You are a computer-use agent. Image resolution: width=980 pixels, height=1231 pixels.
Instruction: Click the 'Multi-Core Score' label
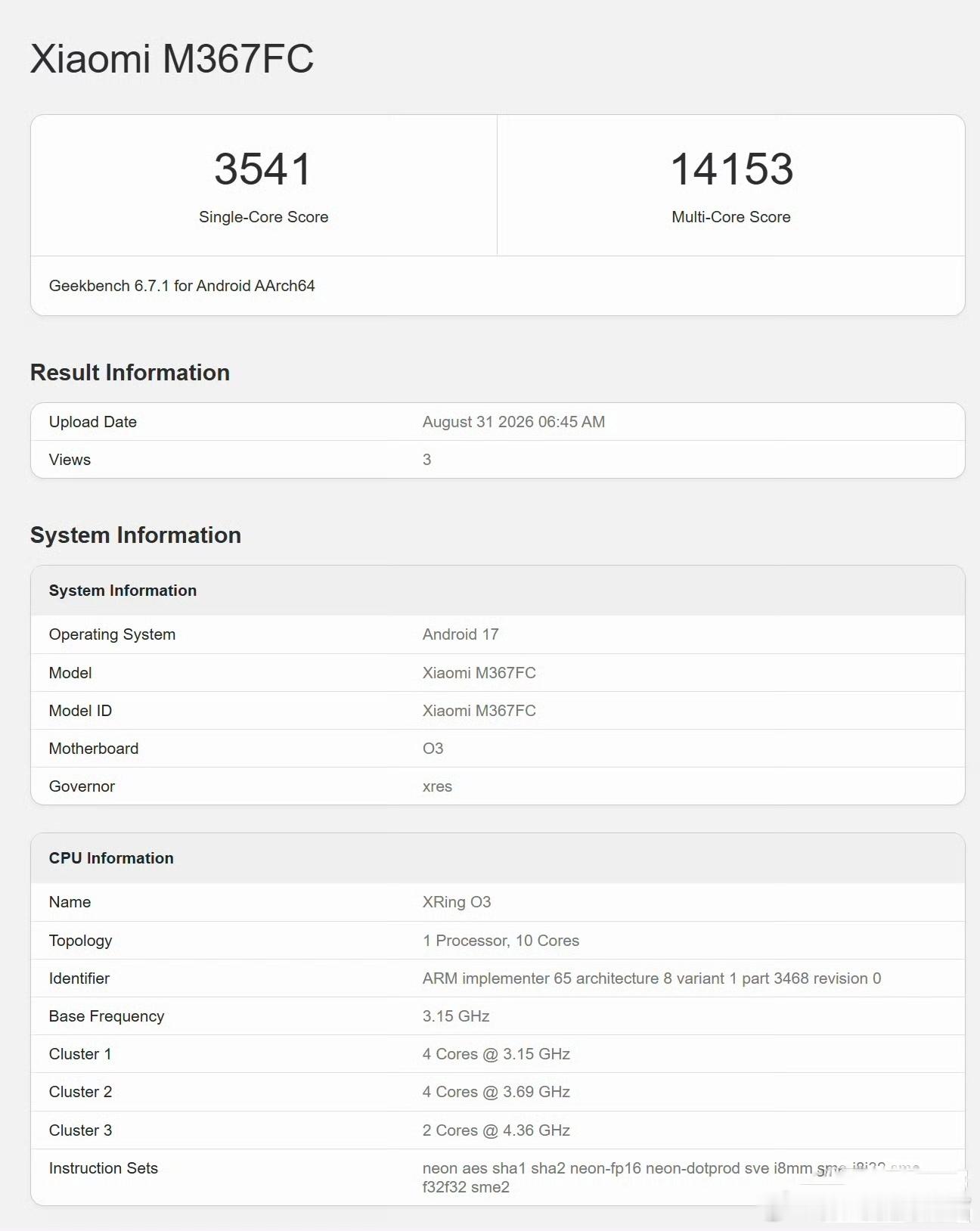tap(731, 217)
